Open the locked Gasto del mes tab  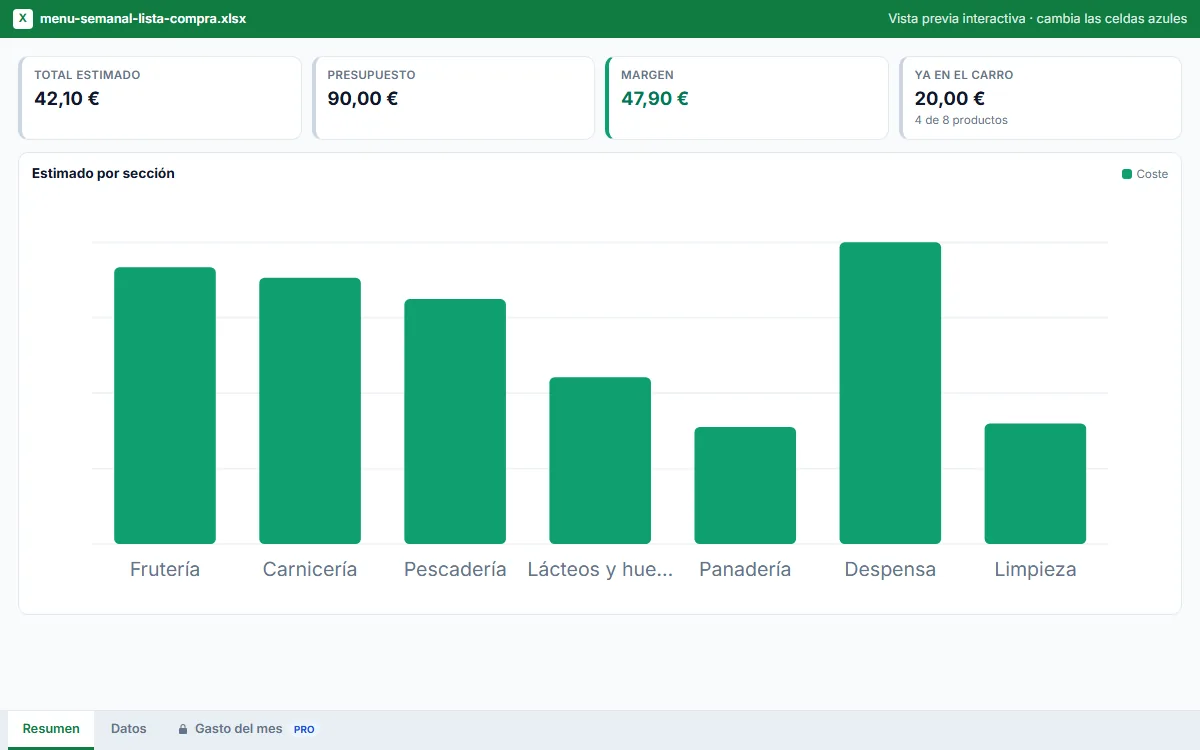(x=246, y=729)
